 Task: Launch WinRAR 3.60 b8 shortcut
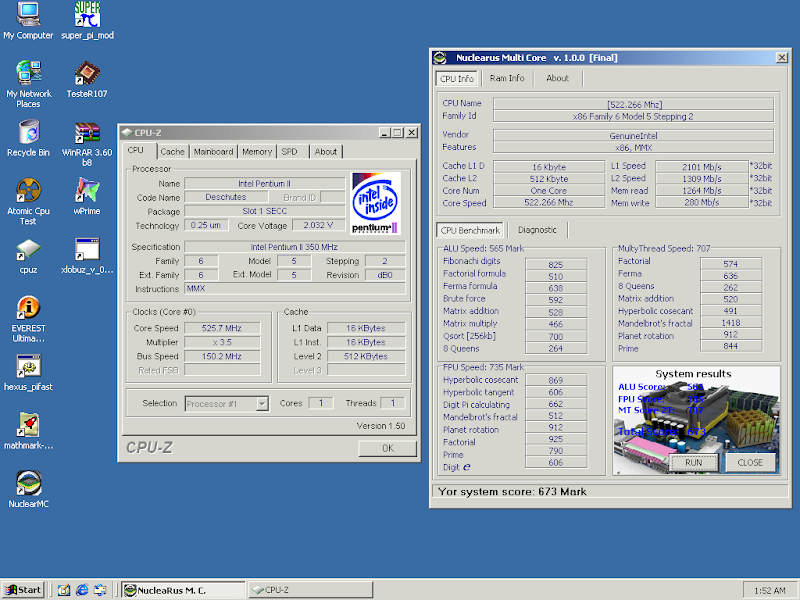(x=87, y=144)
